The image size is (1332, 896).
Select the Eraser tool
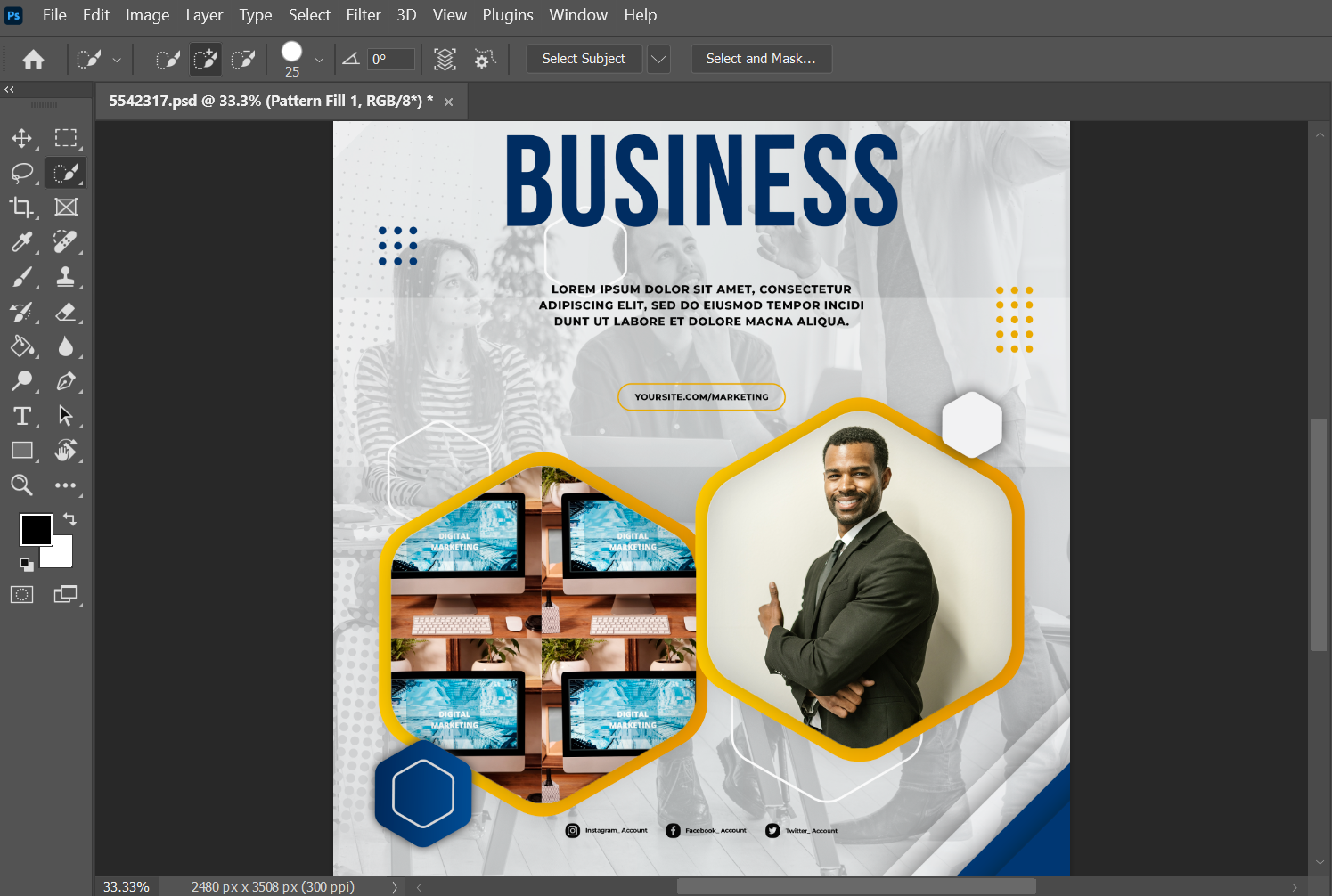[65, 312]
